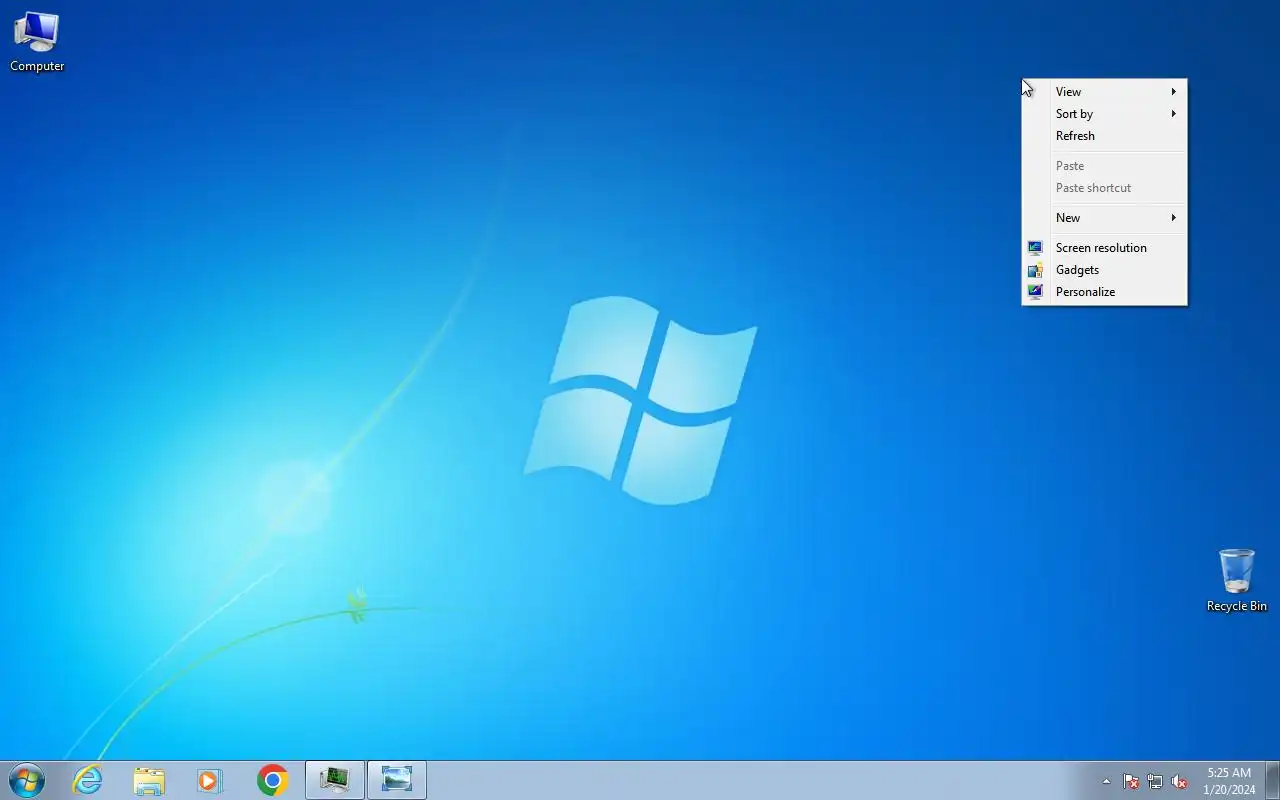Screen dimensions: 1280x800
Task: Click the Sort by submenu arrow
Action: click(1174, 114)
